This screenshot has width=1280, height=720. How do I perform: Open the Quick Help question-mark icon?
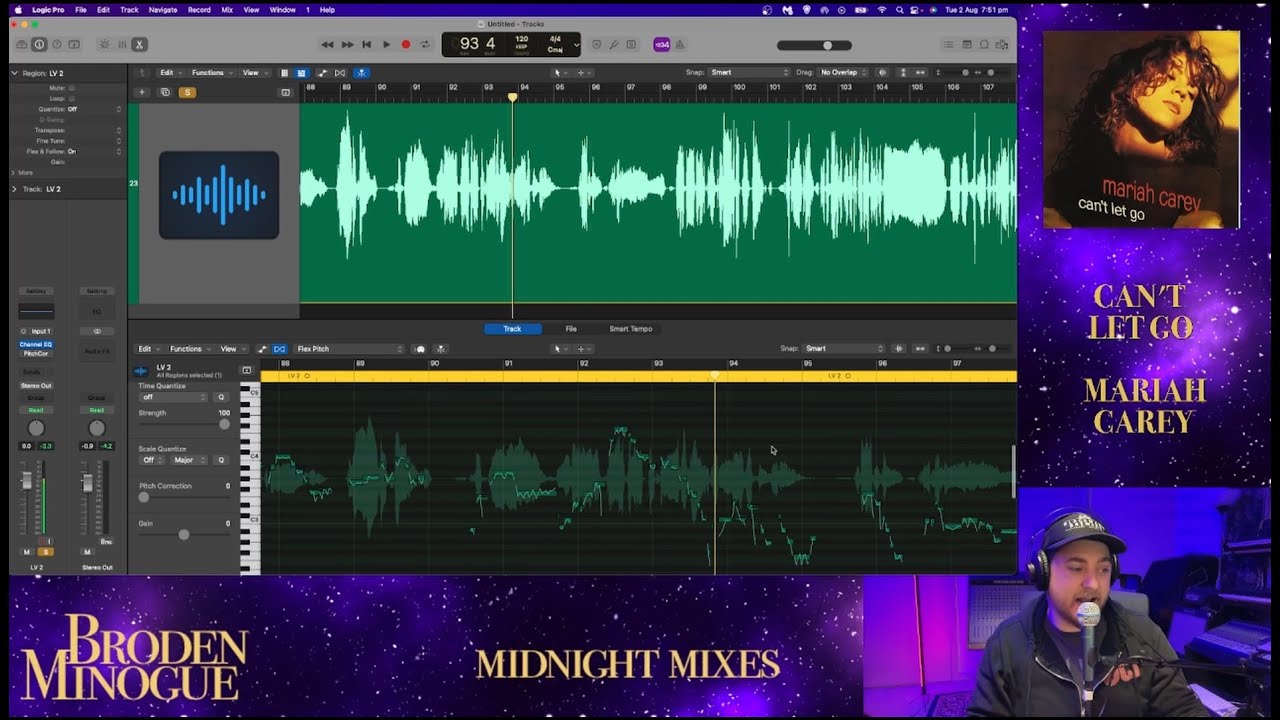tap(56, 44)
